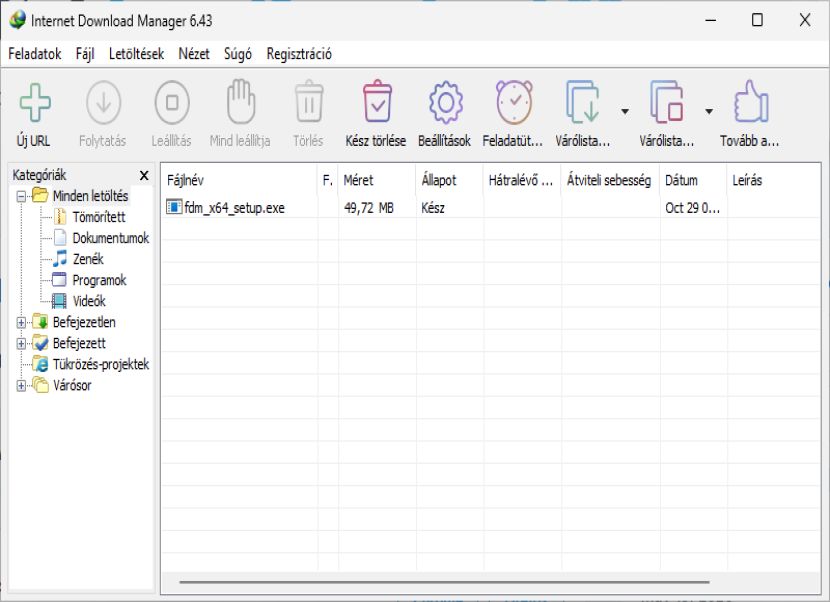Sort by the Dátum column header

[x=693, y=181]
